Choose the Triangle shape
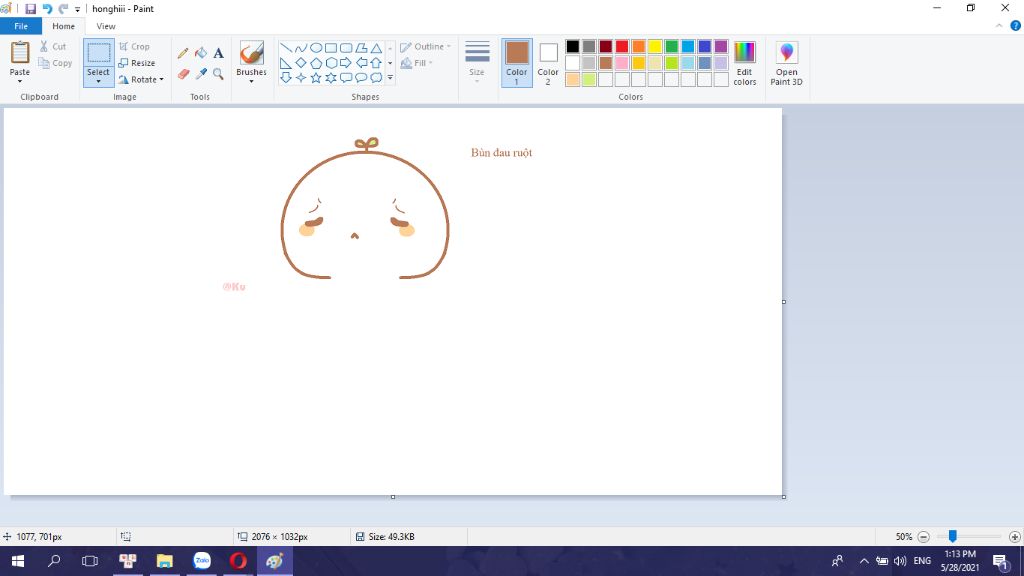Image resolution: width=1024 pixels, height=576 pixels. coord(376,48)
